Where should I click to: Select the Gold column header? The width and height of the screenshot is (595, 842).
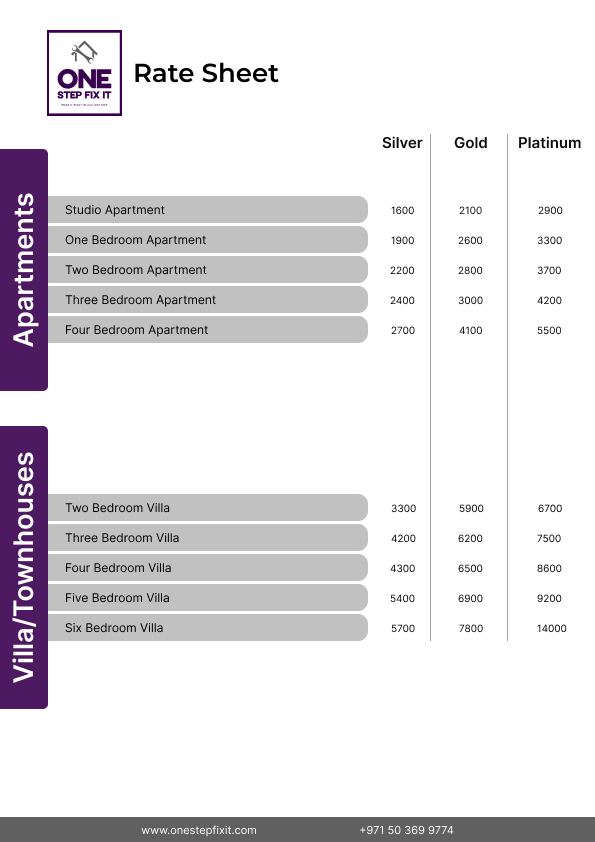pyautogui.click(x=470, y=143)
